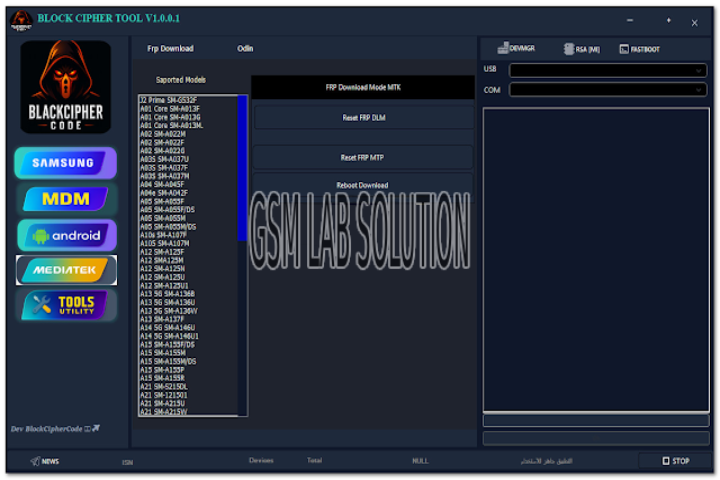Open the Android module icon

tap(66, 235)
